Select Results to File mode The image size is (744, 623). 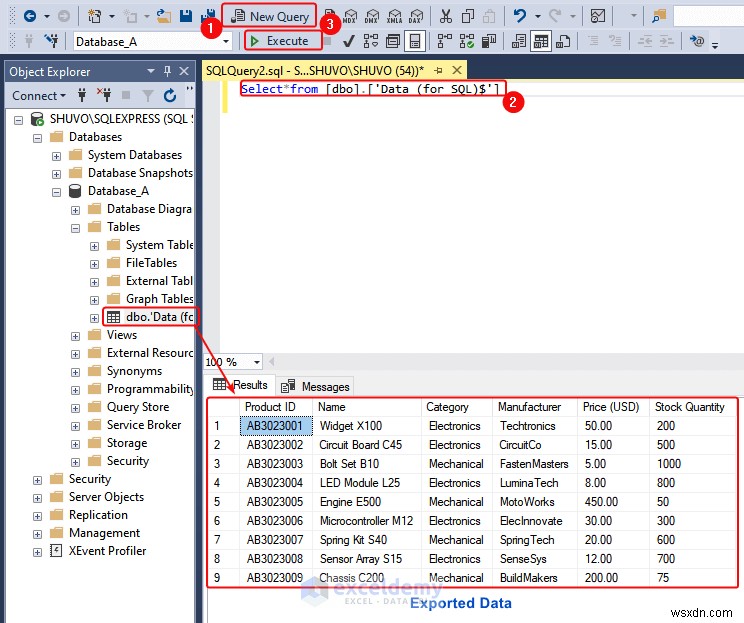click(x=563, y=41)
